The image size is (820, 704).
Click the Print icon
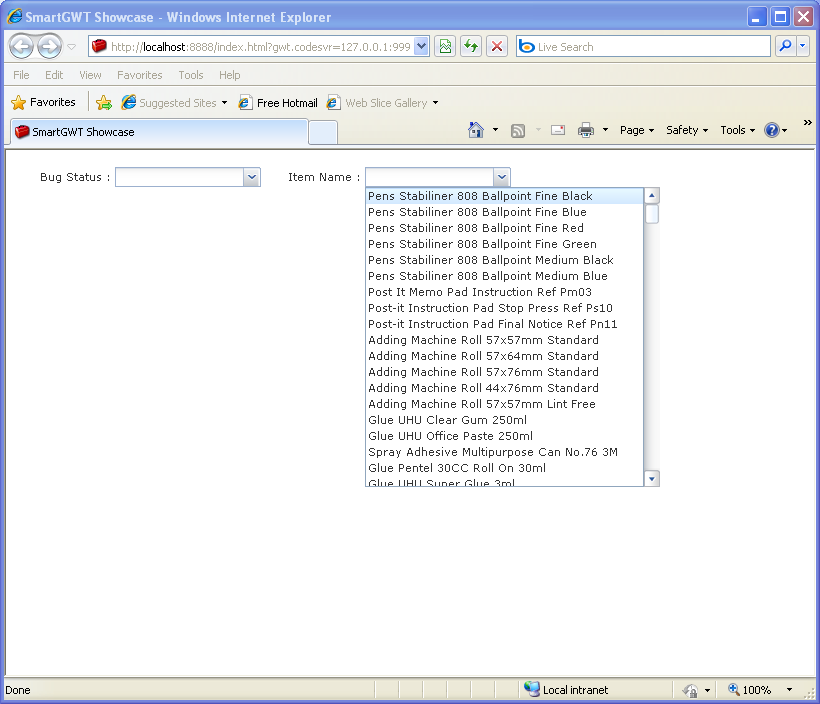click(x=586, y=130)
